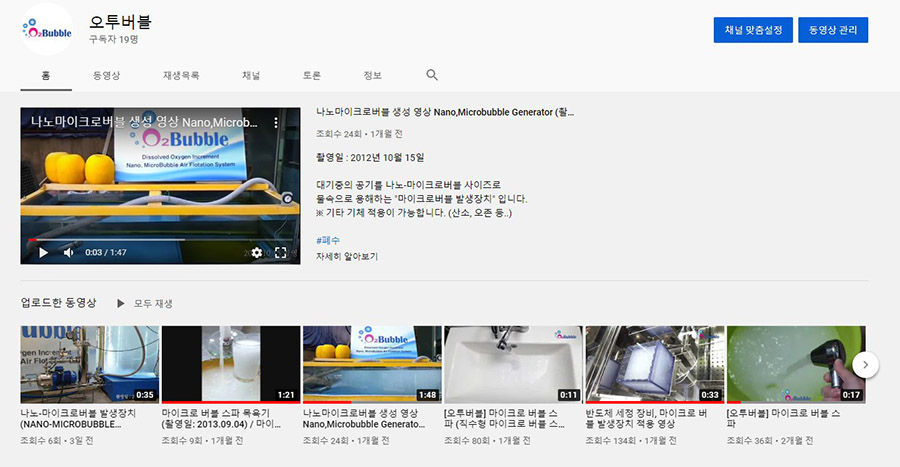
Task: Open thumbnail of 1:21 bubble spa video
Action: (x=231, y=365)
